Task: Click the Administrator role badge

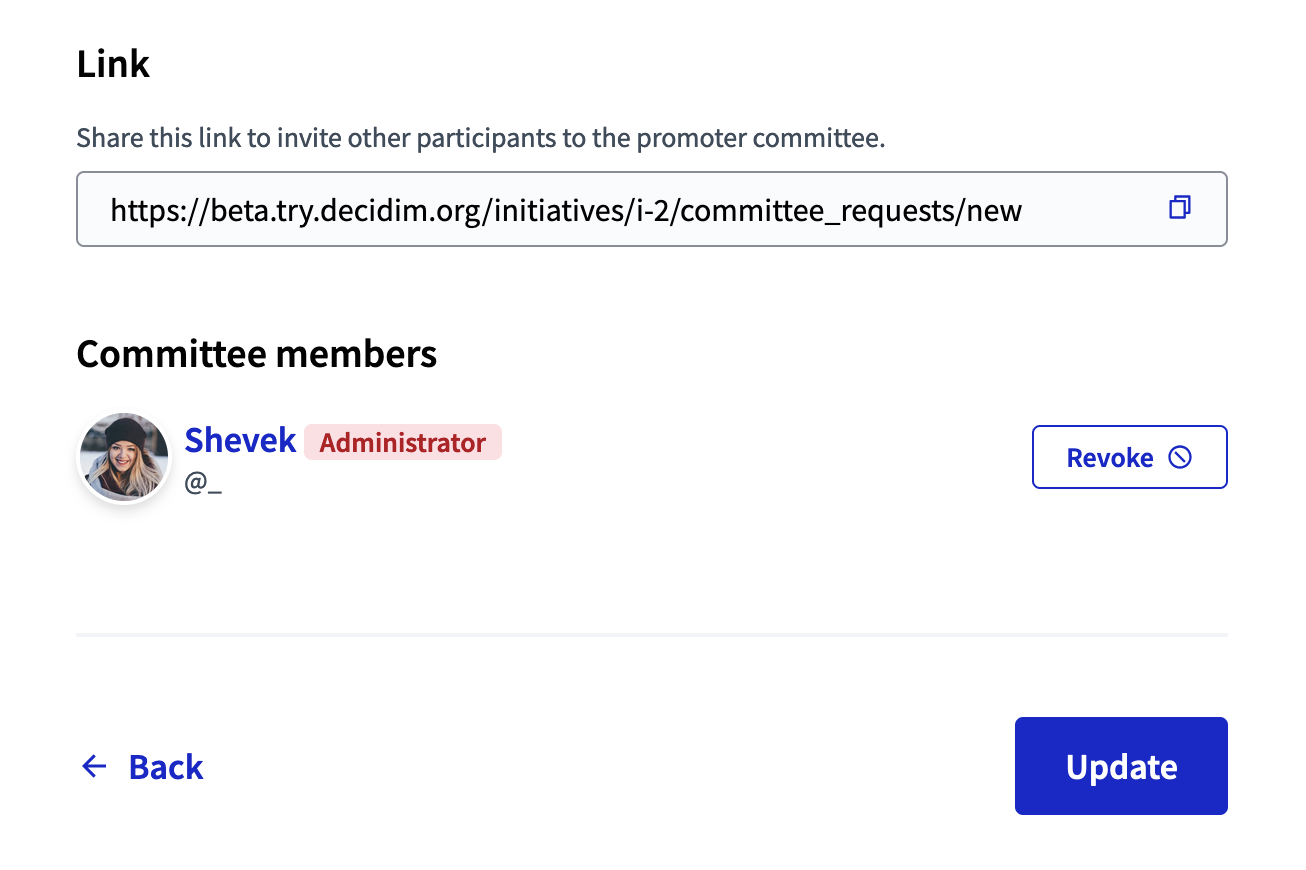Action: point(402,442)
